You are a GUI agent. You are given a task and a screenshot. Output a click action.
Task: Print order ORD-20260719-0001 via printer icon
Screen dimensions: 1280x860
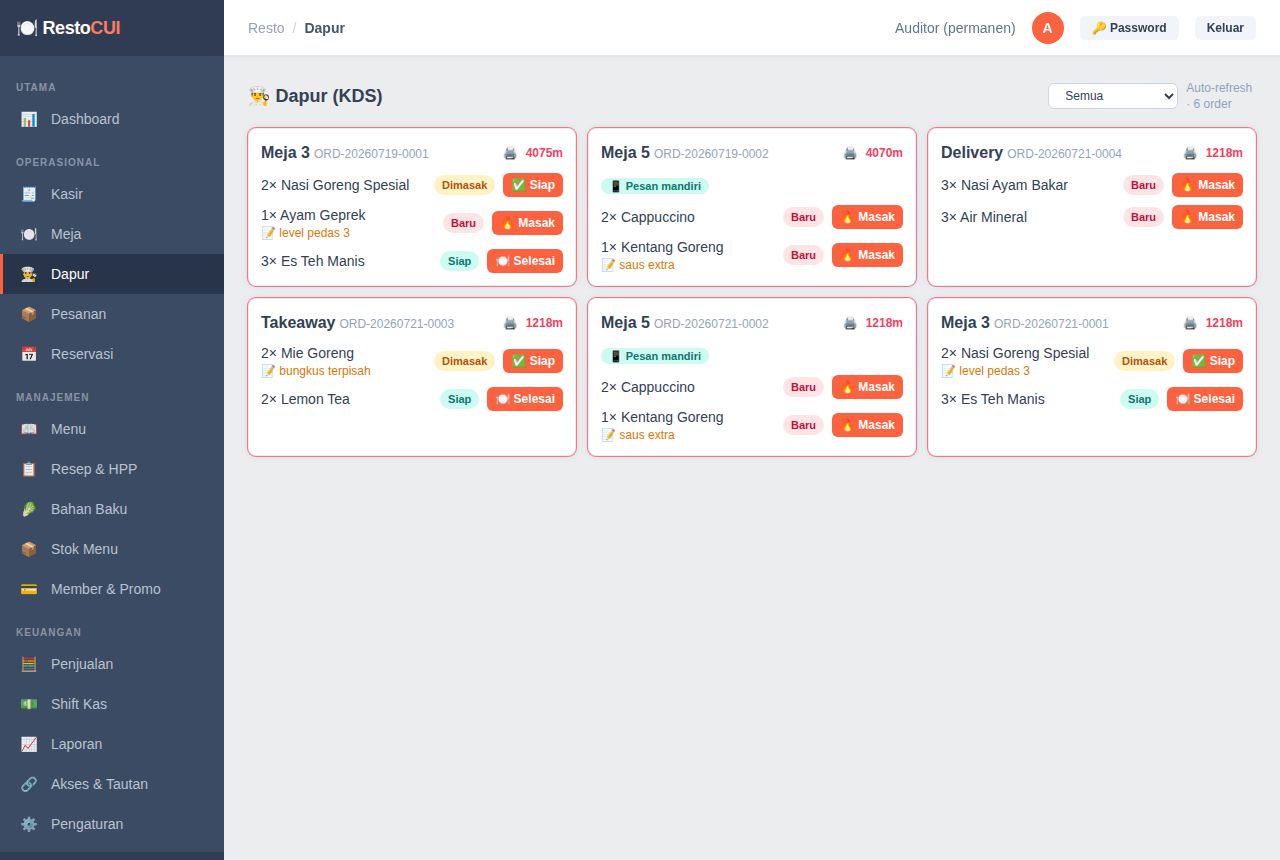tap(510, 153)
